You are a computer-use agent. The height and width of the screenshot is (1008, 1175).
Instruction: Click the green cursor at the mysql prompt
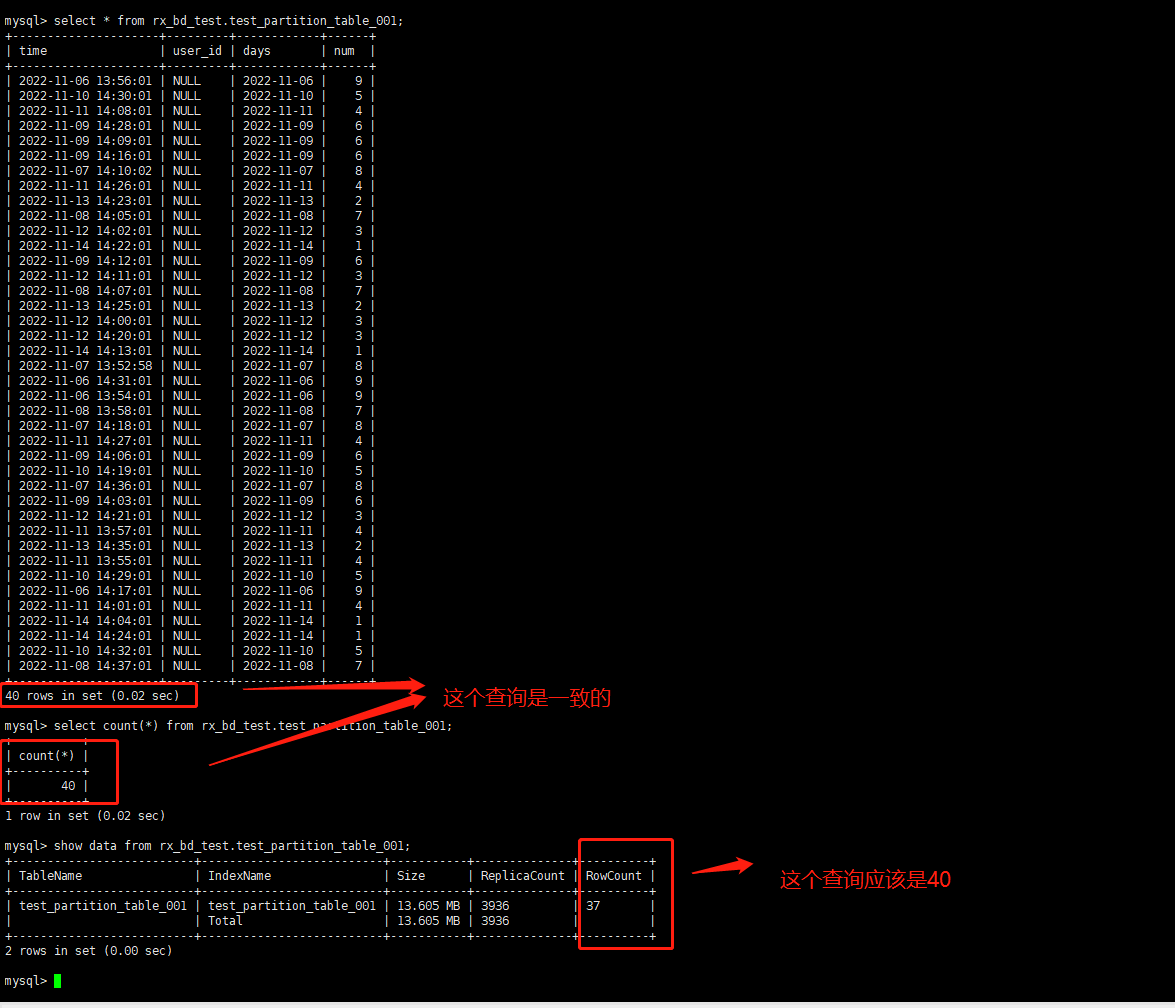(x=58, y=981)
